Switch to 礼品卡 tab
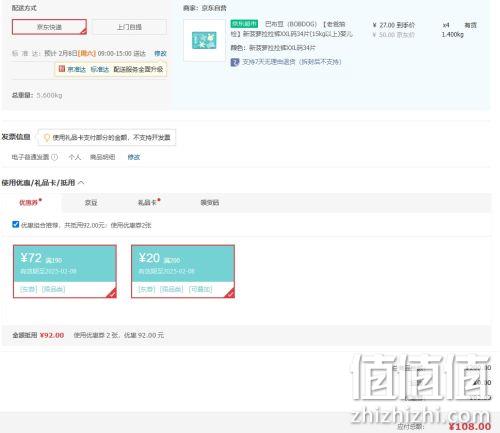The image size is (500, 433). pos(148,202)
